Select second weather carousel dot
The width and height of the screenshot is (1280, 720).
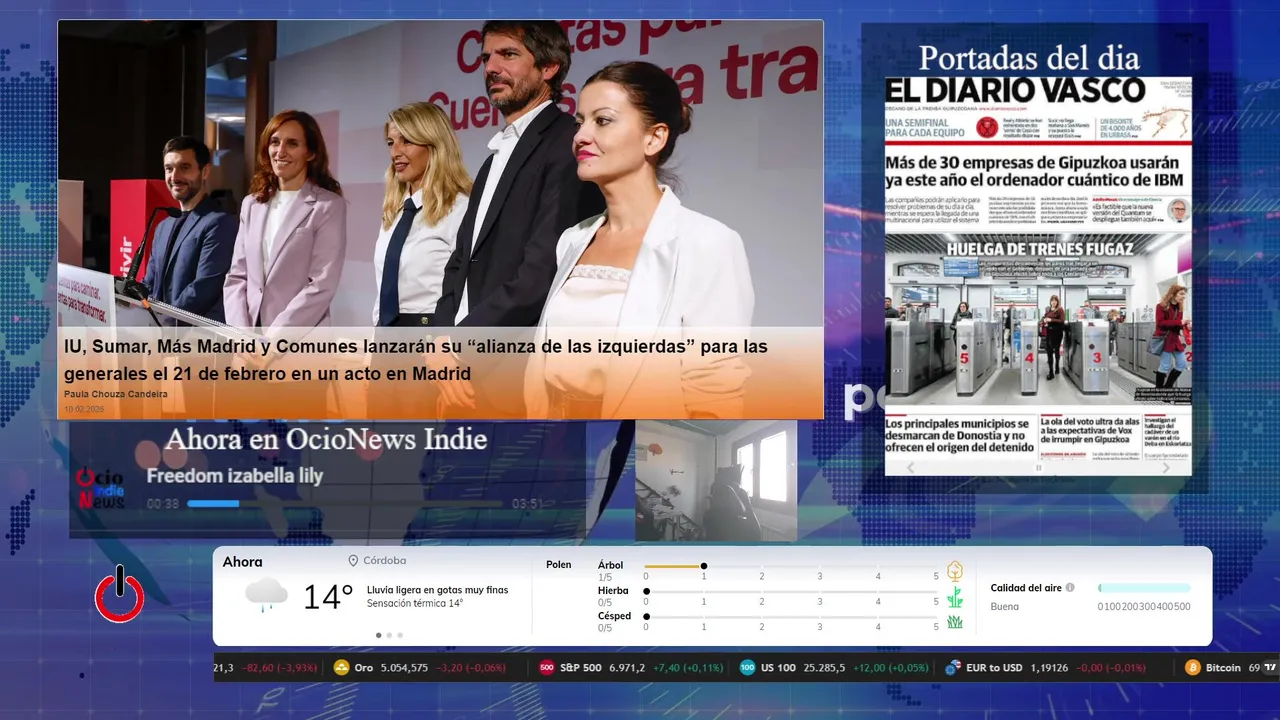(x=389, y=635)
